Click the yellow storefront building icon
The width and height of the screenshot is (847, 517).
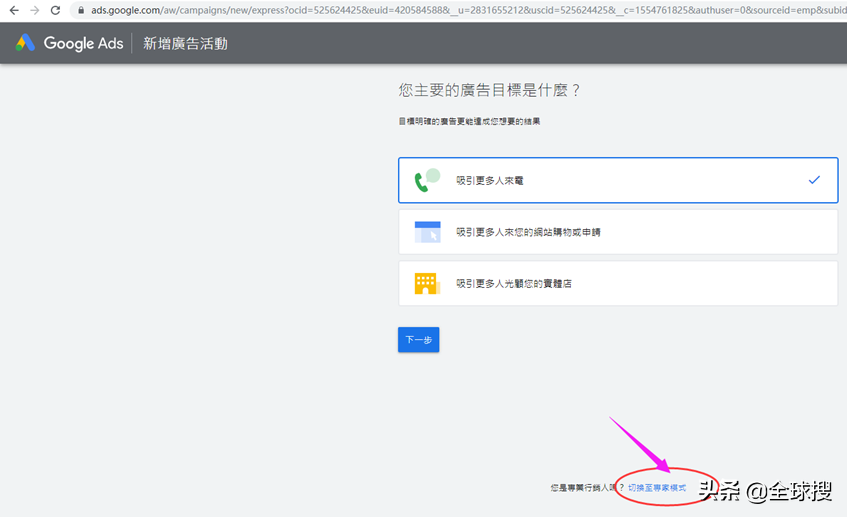click(x=427, y=283)
